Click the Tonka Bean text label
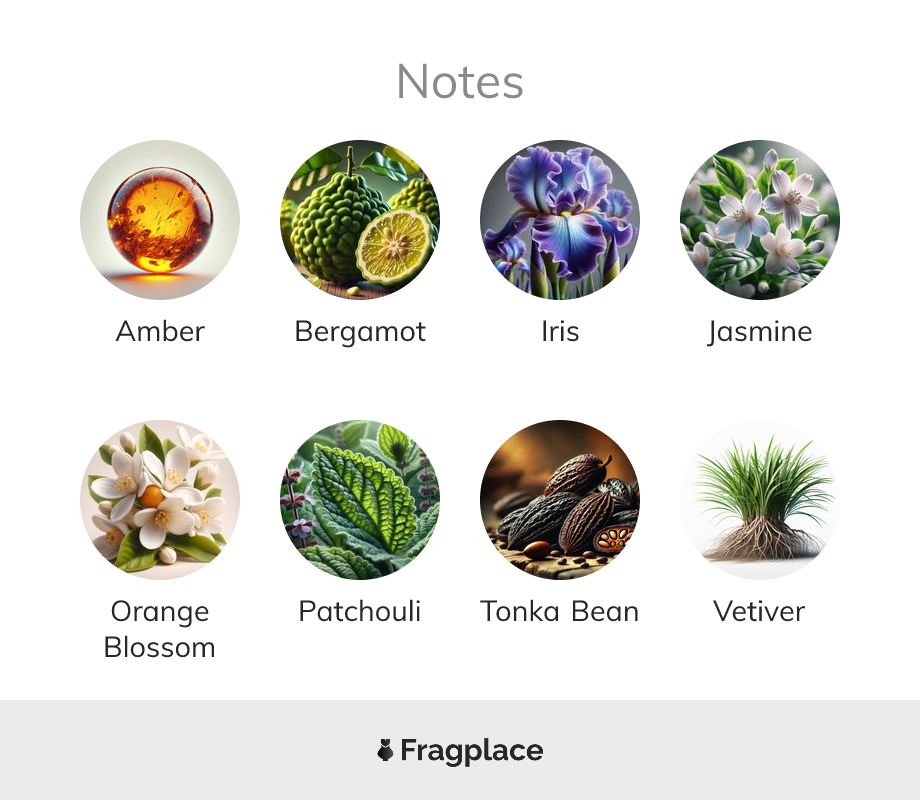Viewport: 920px width, 800px height. pos(560,612)
